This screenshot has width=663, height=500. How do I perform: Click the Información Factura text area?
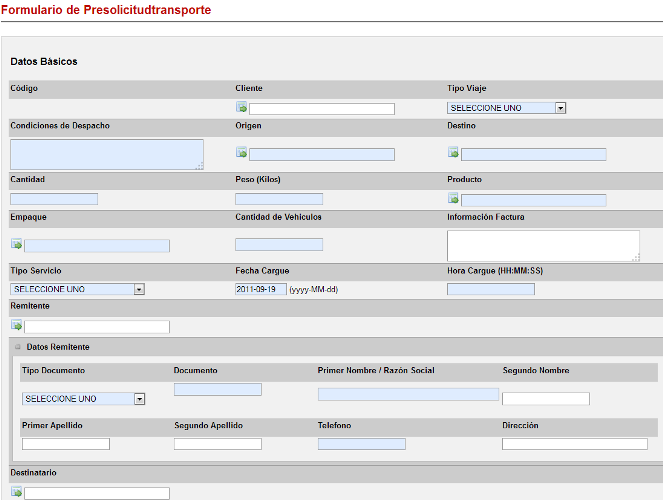click(542, 245)
